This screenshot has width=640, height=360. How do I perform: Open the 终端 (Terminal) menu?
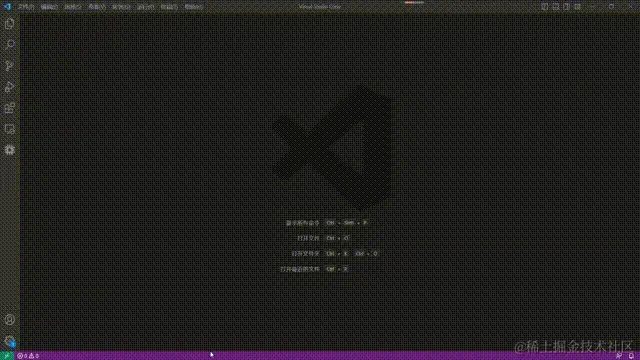pyautogui.click(x=169, y=7)
